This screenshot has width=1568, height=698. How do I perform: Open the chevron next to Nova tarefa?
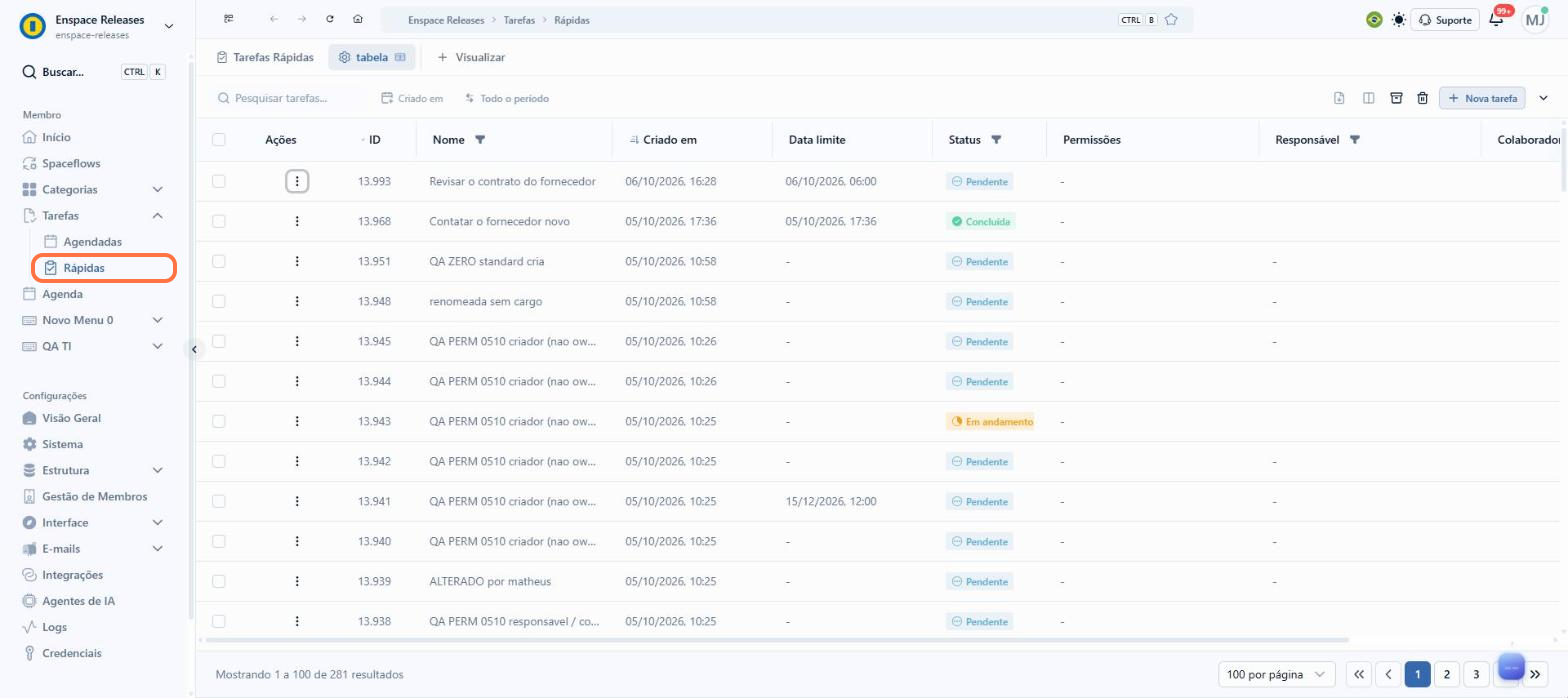pyautogui.click(x=1543, y=98)
